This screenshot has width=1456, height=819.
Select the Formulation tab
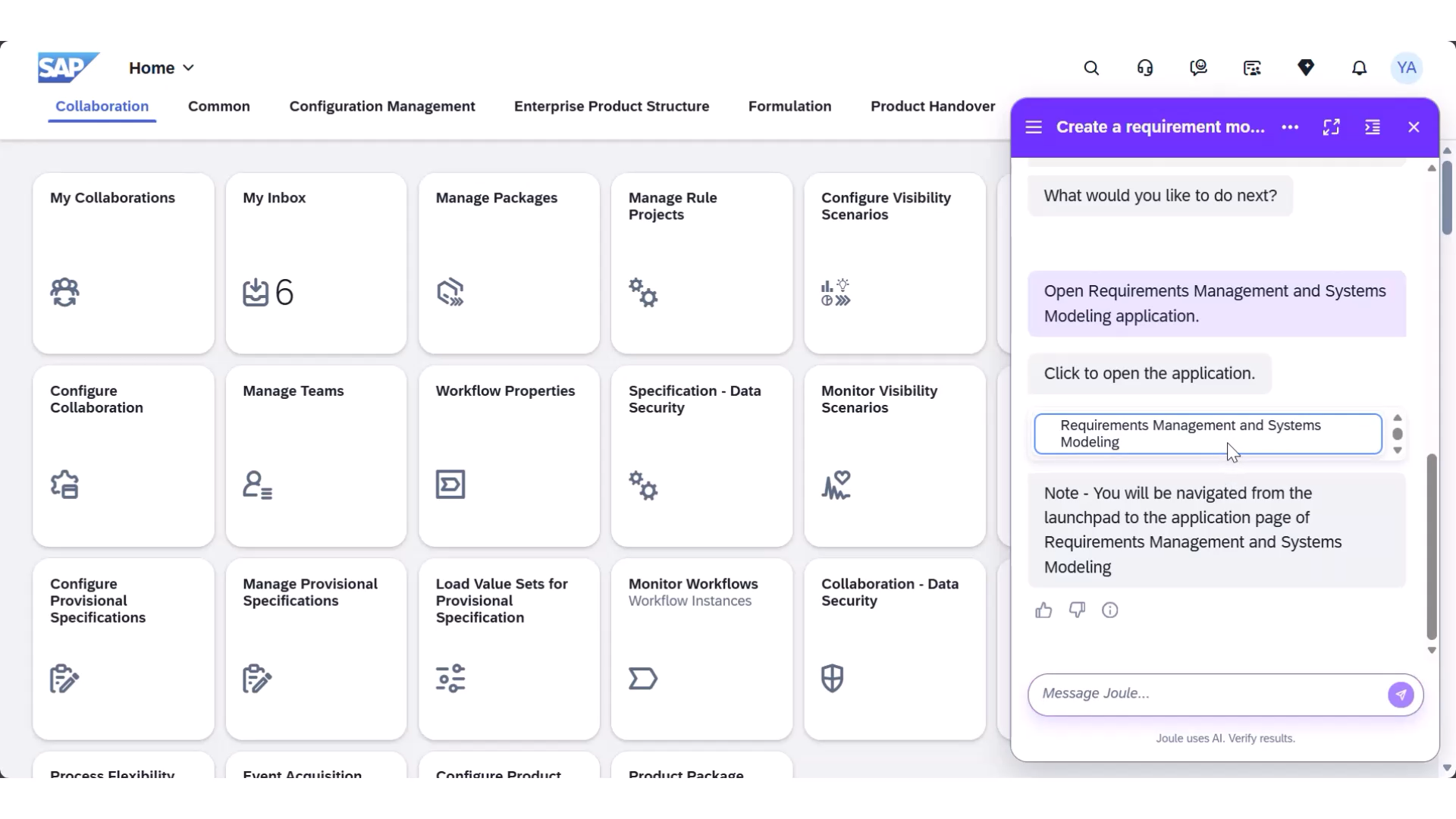(x=789, y=106)
